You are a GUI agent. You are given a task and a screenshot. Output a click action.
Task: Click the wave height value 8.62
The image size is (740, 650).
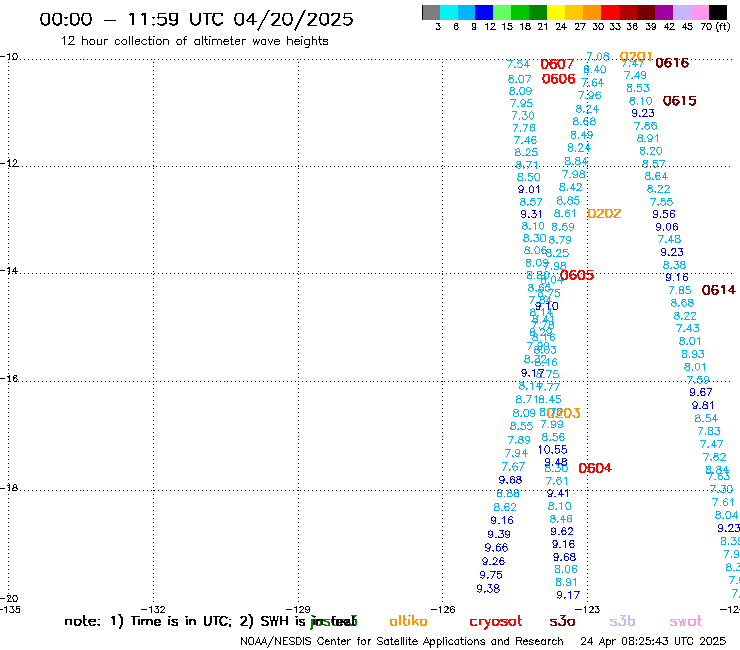tap(505, 507)
